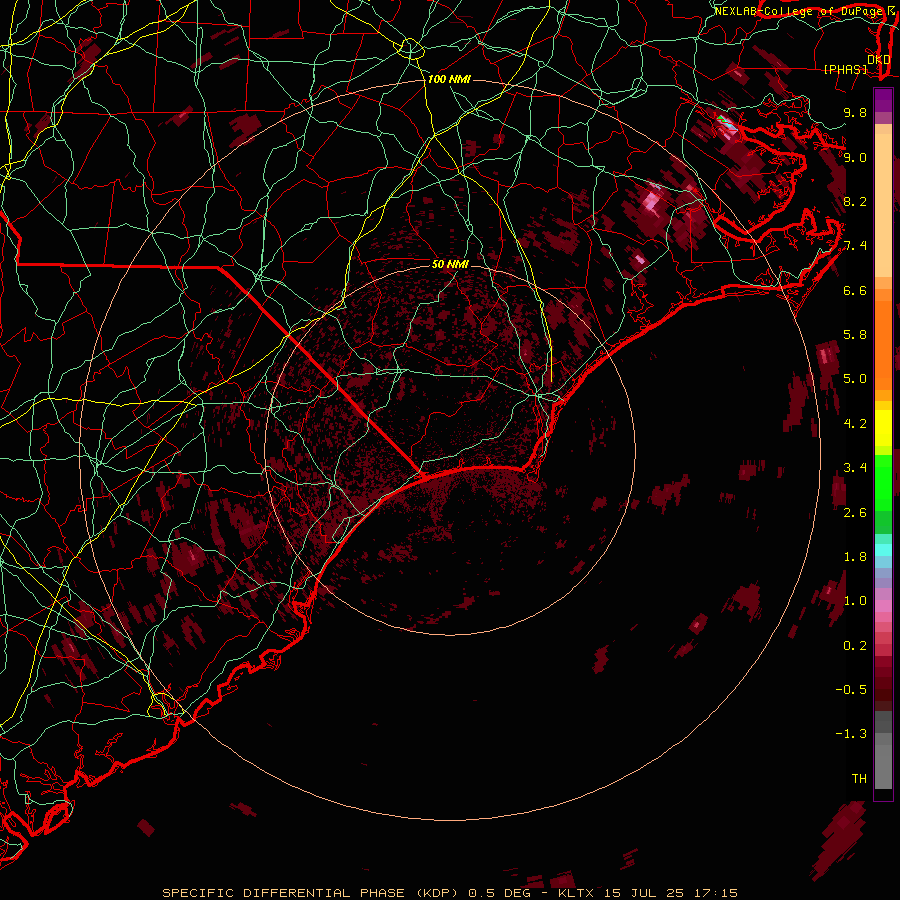Click the 1.8 value on color scale
Viewport: 900px width, 900px height.
[x=855, y=557]
